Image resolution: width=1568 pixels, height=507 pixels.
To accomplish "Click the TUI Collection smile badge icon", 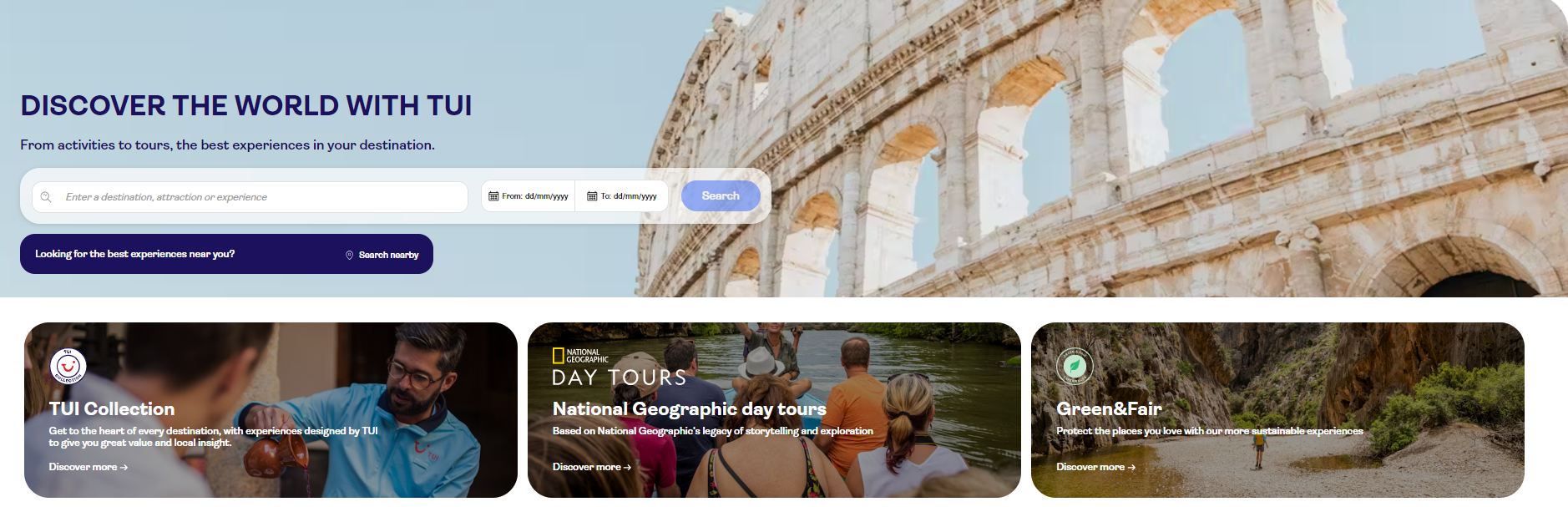I will 68,366.
